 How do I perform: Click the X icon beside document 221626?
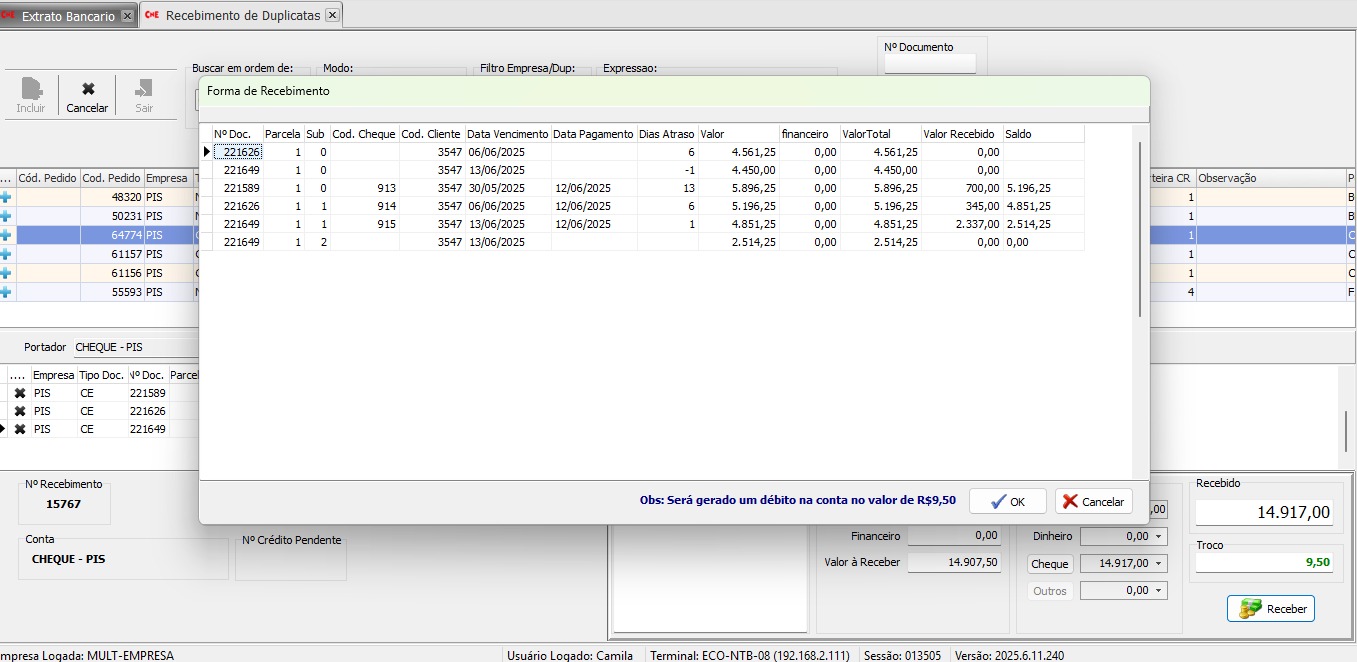(20, 411)
